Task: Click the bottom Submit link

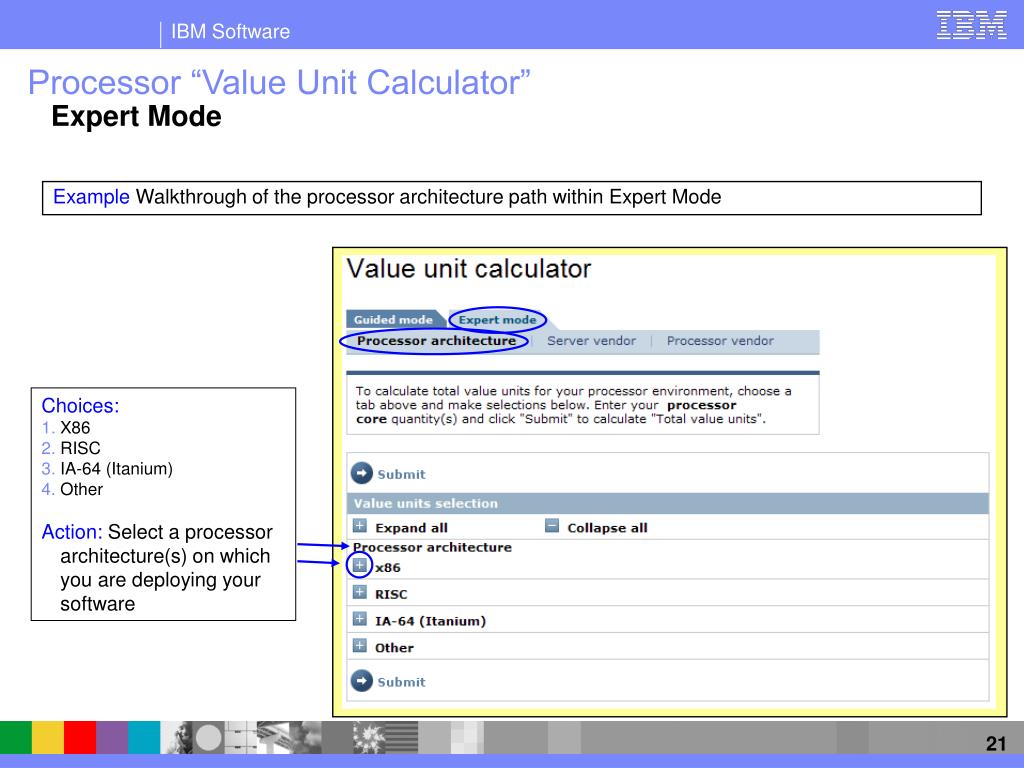Action: click(x=401, y=682)
